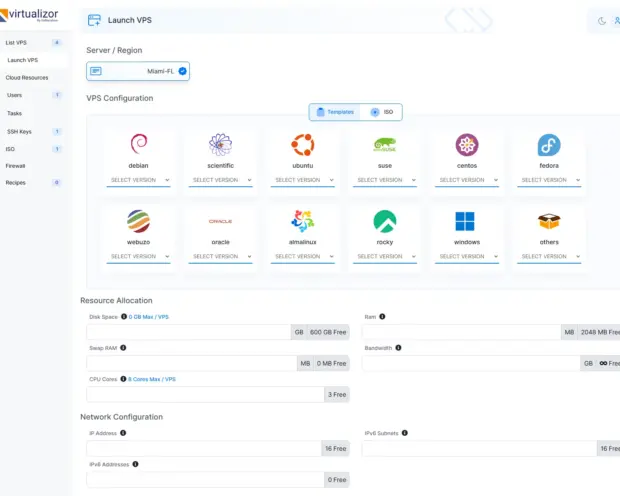
Task: Open rocky Select Version dropdown
Action: 385,256
